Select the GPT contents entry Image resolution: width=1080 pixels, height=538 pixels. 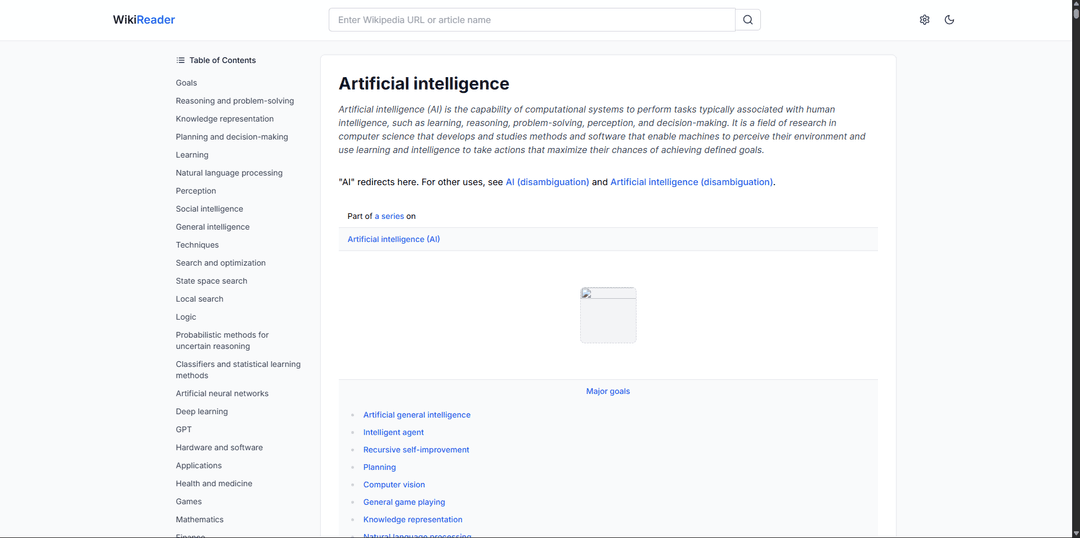(184, 429)
